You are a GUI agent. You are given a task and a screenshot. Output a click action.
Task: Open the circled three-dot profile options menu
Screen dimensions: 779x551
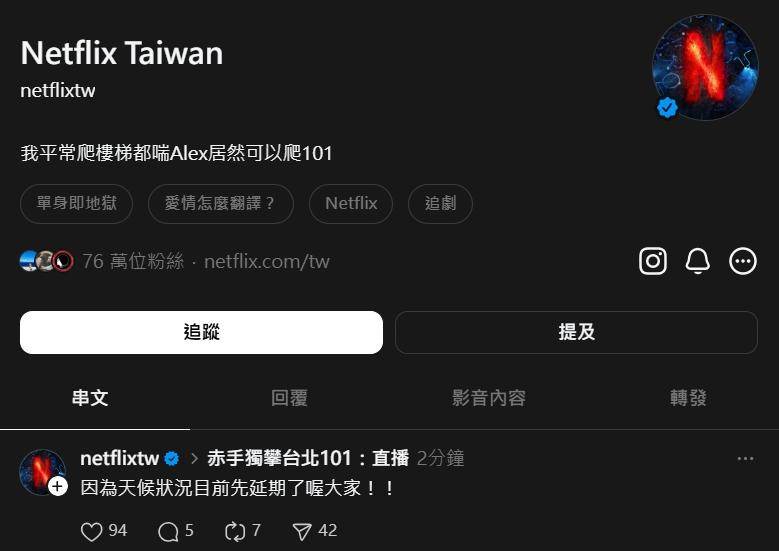click(x=743, y=261)
